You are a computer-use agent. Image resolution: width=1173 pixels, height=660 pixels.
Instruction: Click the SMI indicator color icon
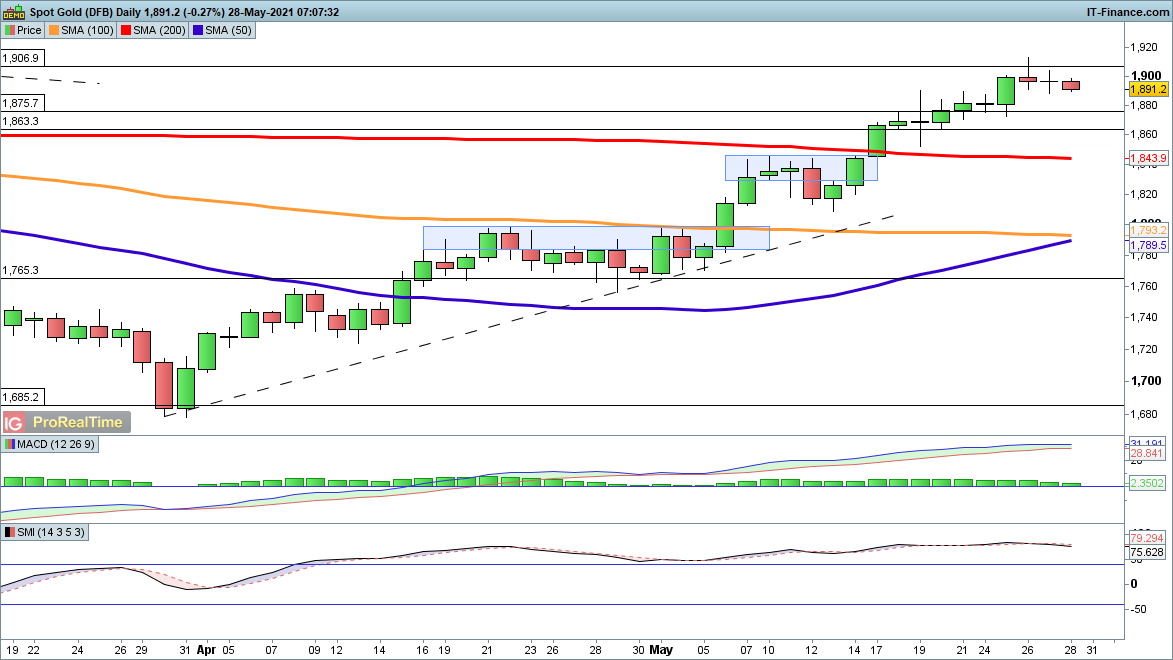point(11,533)
